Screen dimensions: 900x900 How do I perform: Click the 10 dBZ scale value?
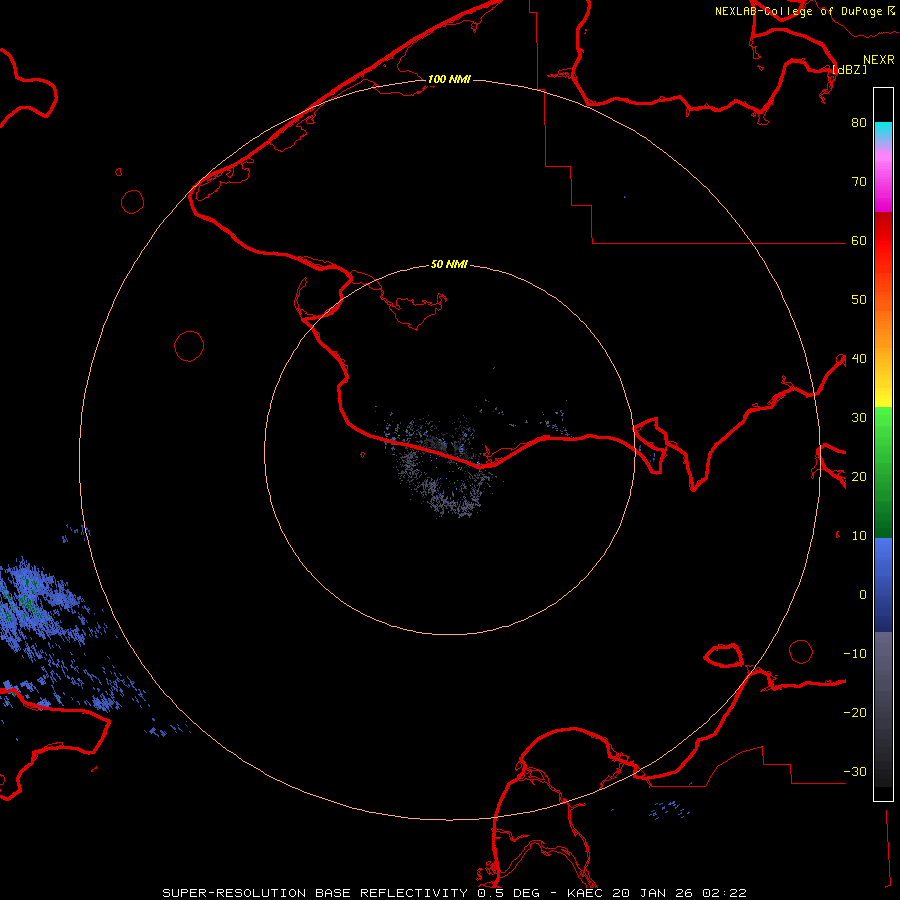(x=859, y=536)
